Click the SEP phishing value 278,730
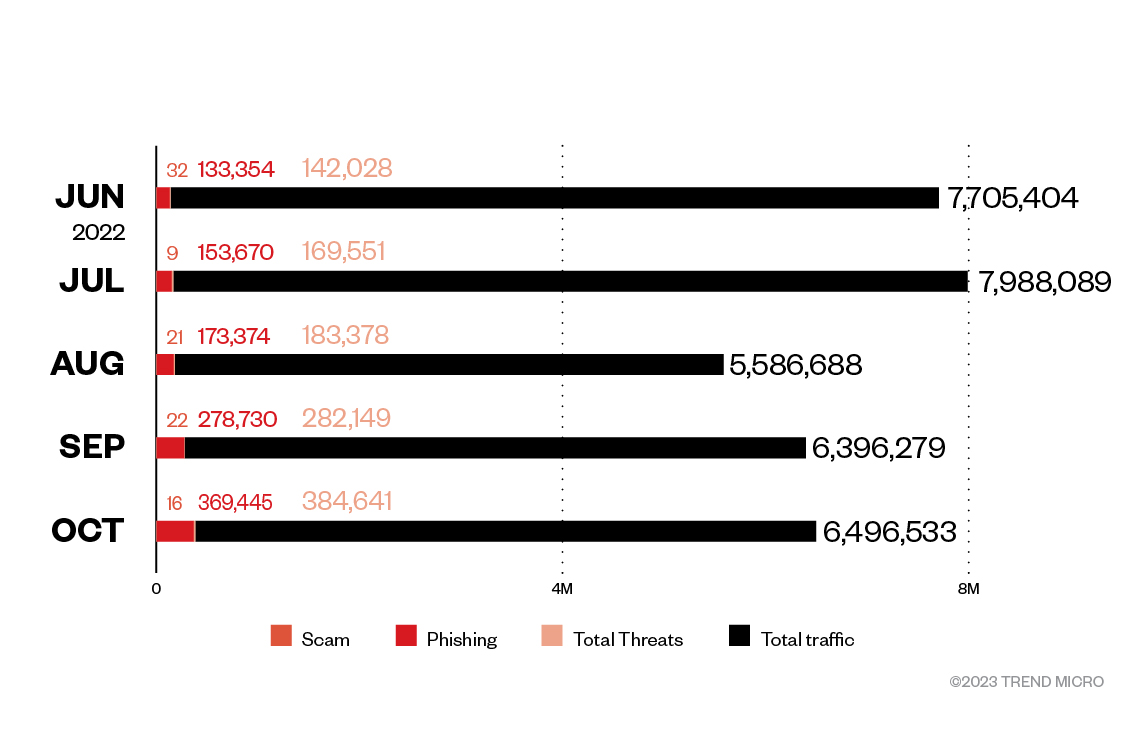 (x=237, y=419)
